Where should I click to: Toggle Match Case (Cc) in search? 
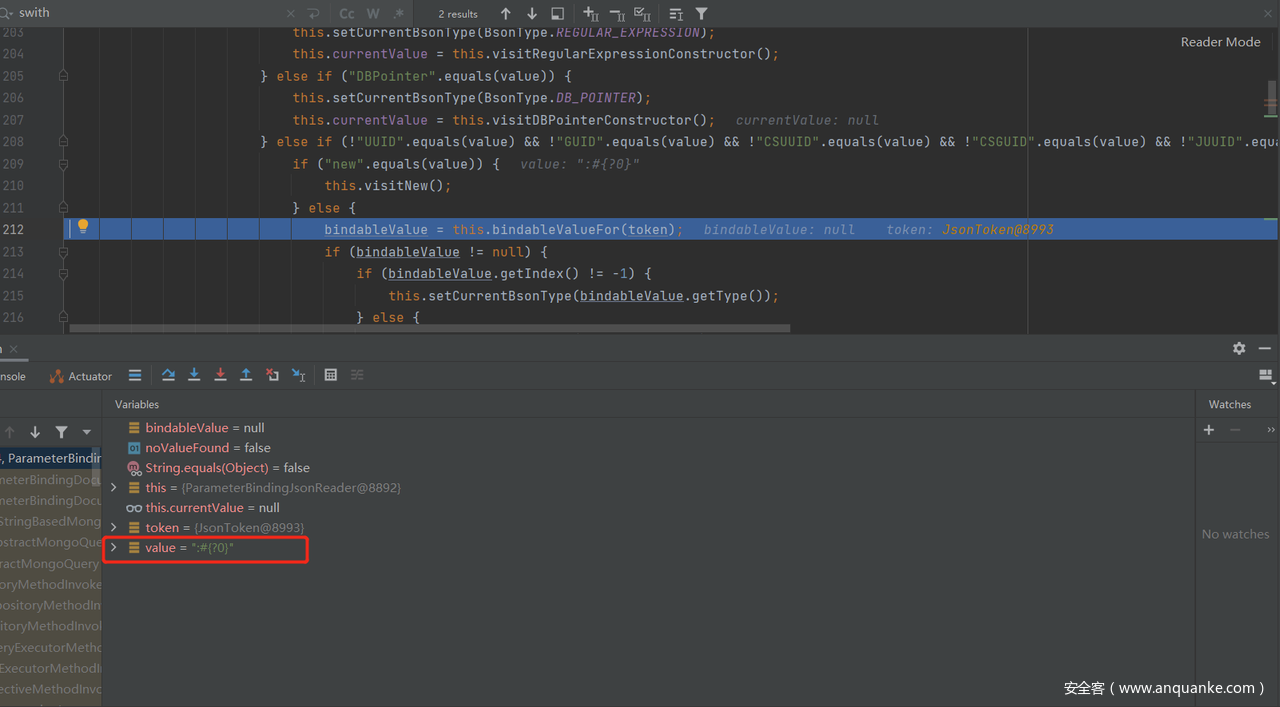pyautogui.click(x=347, y=14)
